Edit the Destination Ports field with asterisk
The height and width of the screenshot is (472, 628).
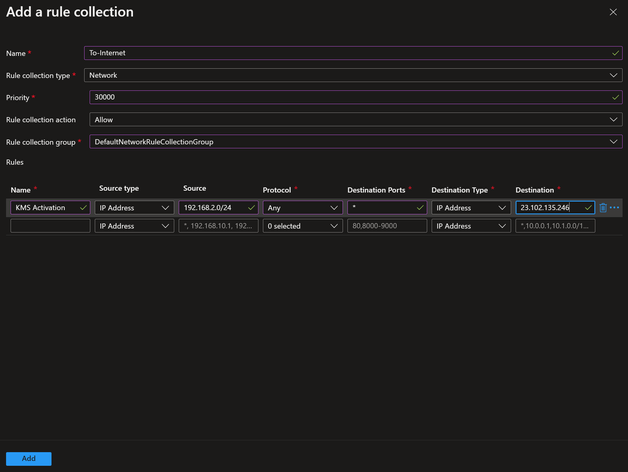(387, 208)
